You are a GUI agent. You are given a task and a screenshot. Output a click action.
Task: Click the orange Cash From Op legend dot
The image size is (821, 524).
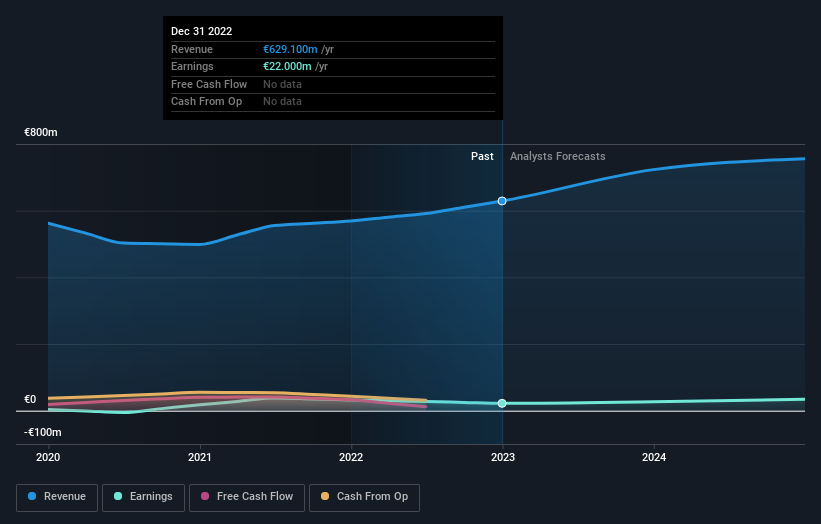point(325,496)
